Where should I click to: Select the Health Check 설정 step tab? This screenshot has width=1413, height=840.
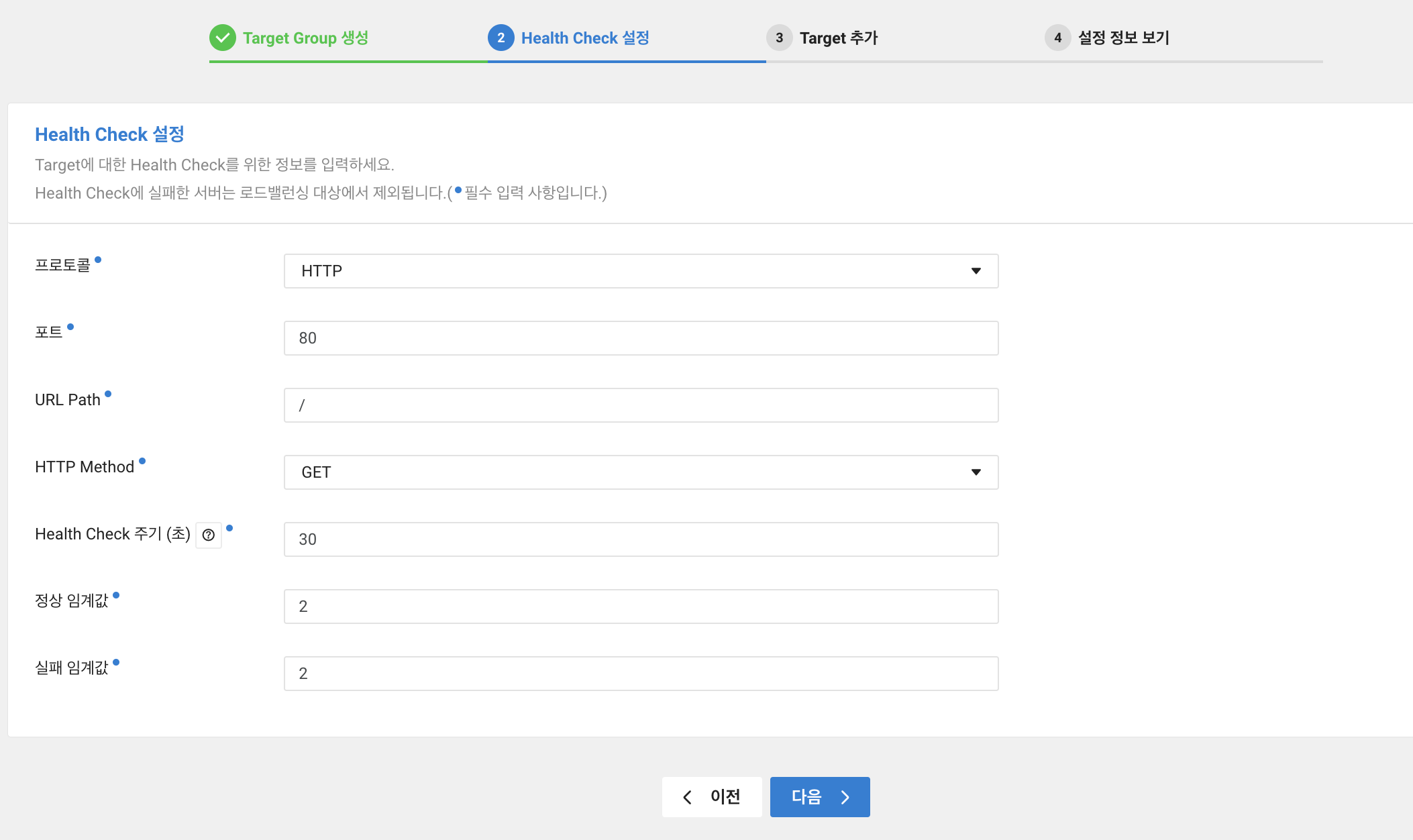pyautogui.click(x=585, y=38)
